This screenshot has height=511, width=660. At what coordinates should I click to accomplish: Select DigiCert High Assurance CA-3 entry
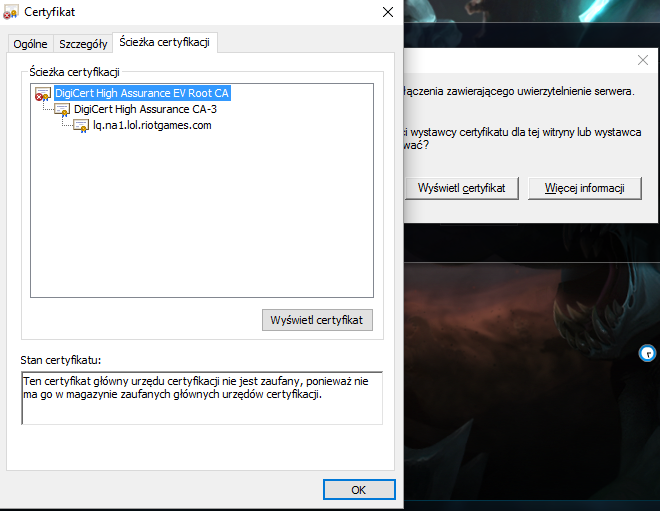click(145, 109)
